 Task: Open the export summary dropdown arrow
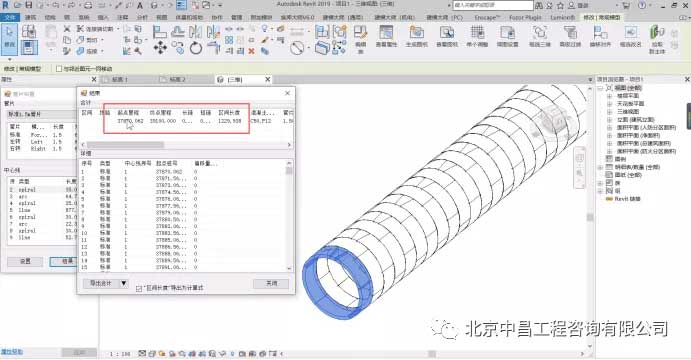click(124, 283)
